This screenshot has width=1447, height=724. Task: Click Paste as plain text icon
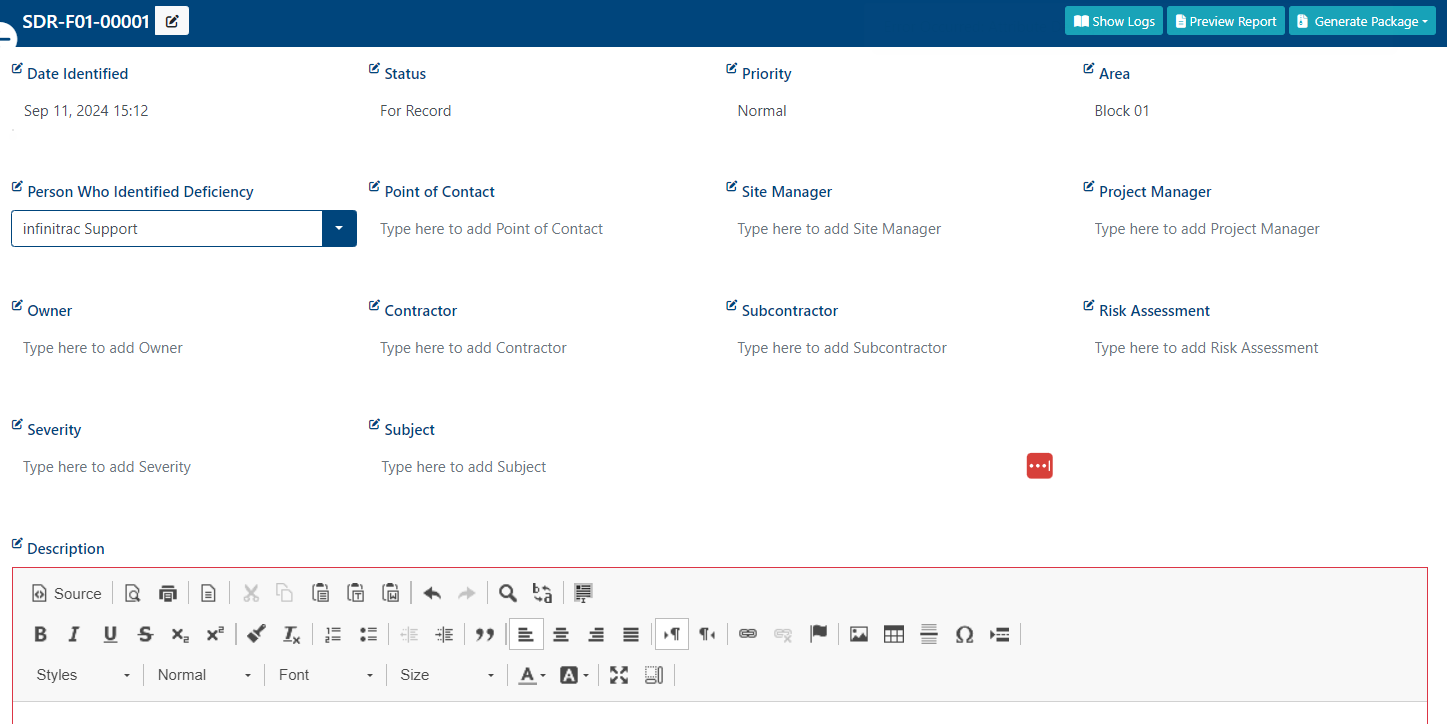(356, 593)
